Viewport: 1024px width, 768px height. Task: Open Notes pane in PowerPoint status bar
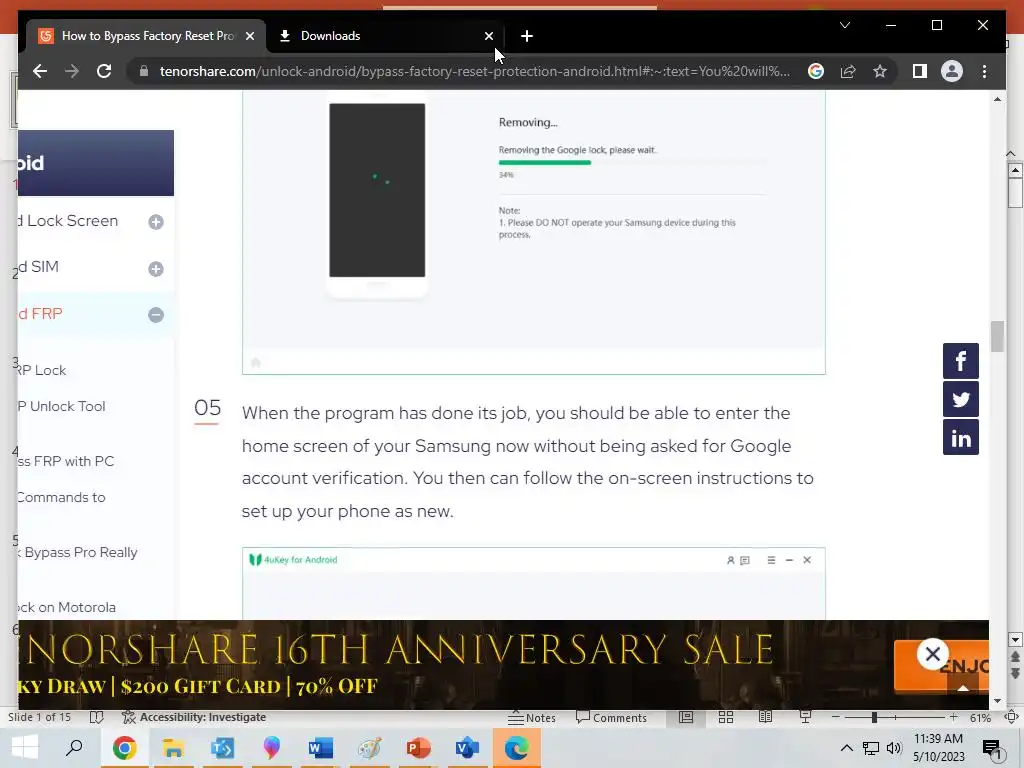(x=532, y=718)
